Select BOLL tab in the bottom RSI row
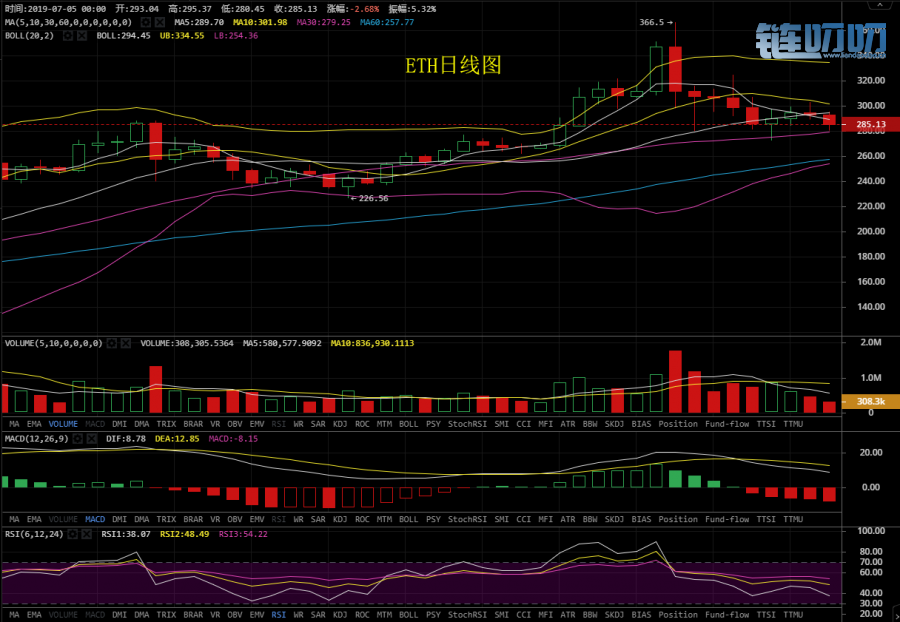This screenshot has width=900, height=622. 408,615
